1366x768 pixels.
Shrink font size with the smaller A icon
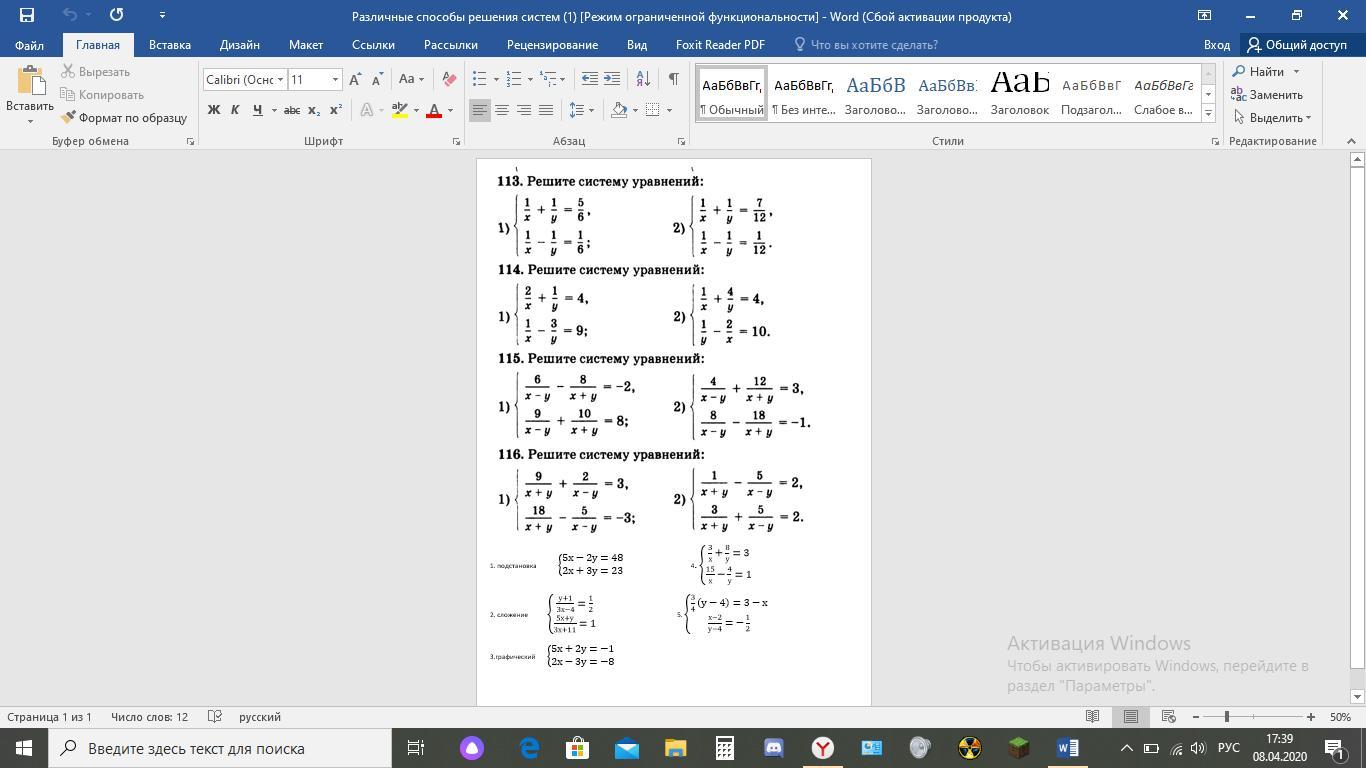click(377, 79)
